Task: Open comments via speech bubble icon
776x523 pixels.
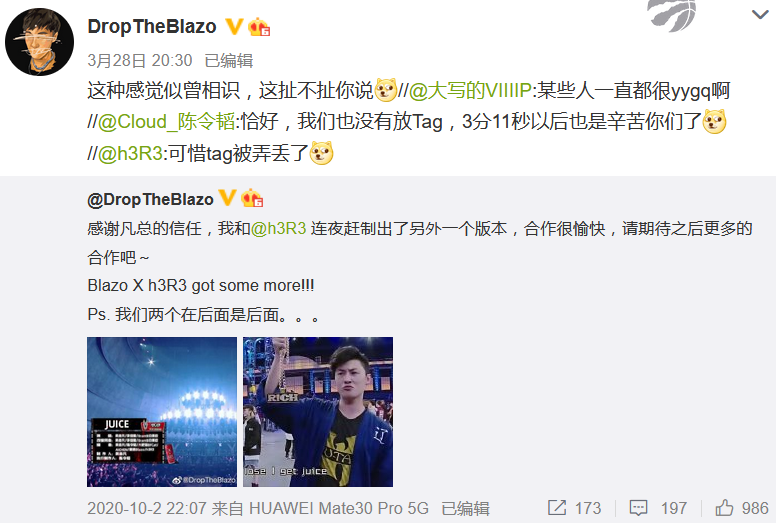Action: [x=638, y=508]
